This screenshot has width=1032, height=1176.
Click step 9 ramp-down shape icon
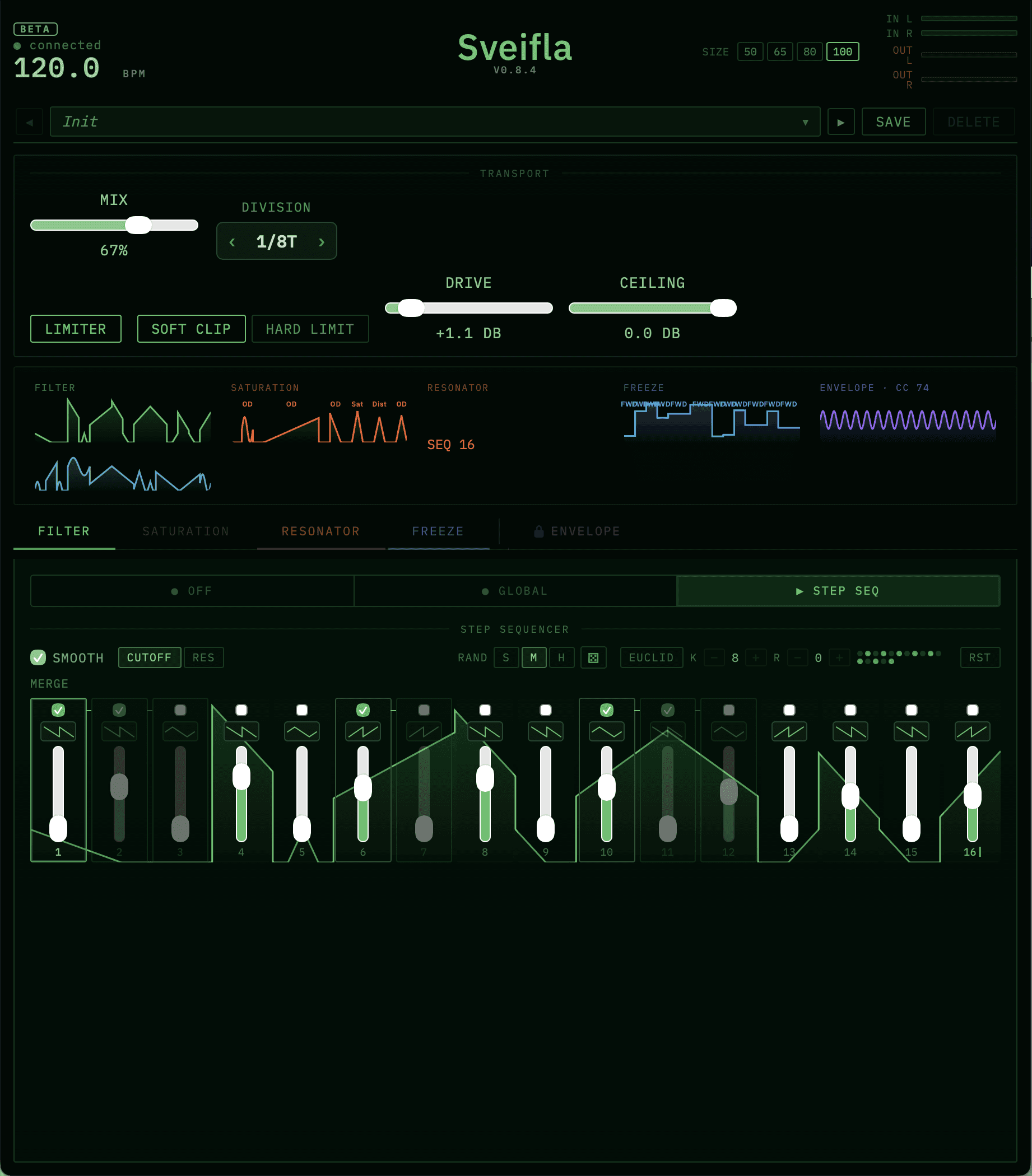point(546,732)
